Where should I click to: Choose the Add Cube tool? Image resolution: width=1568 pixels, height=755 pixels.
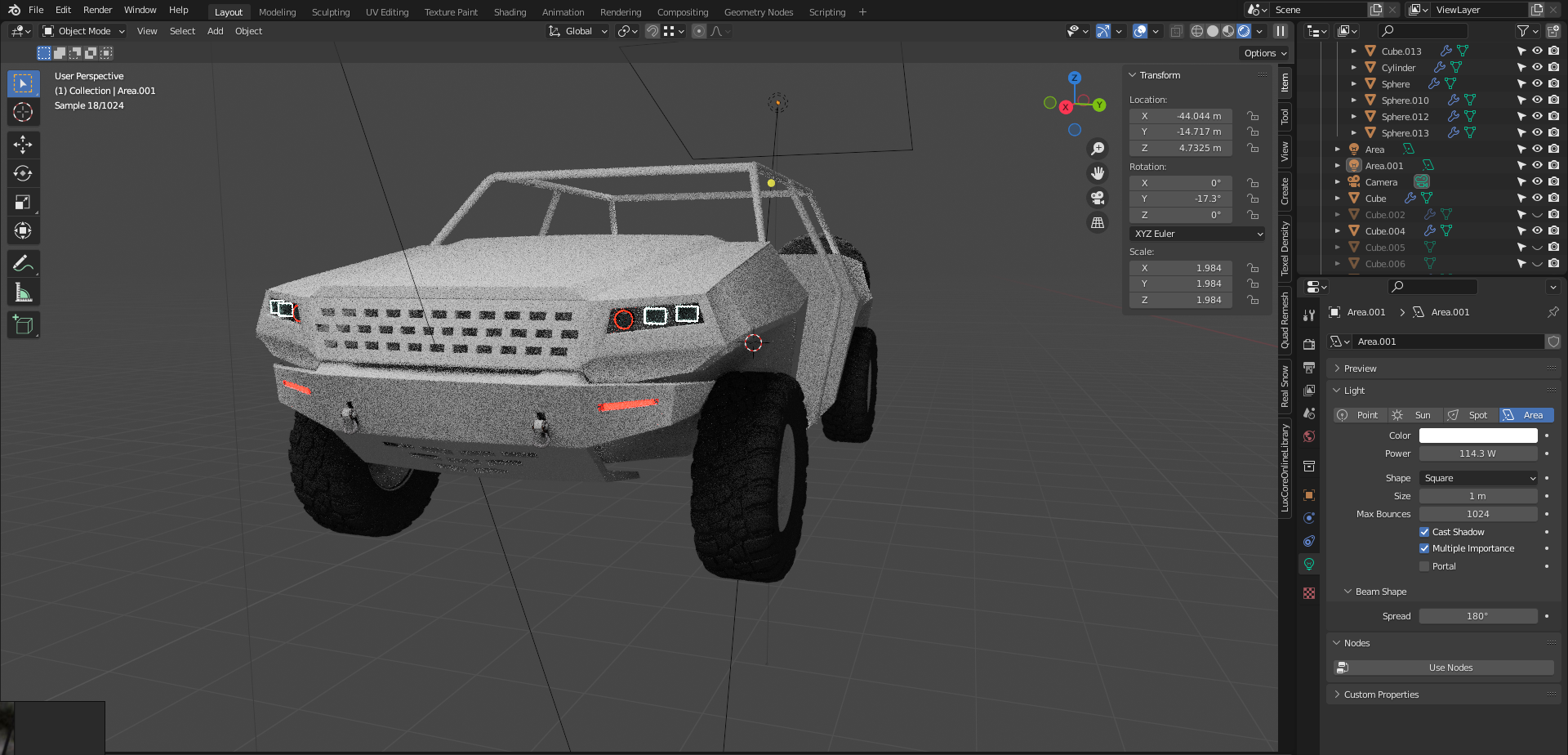(23, 325)
